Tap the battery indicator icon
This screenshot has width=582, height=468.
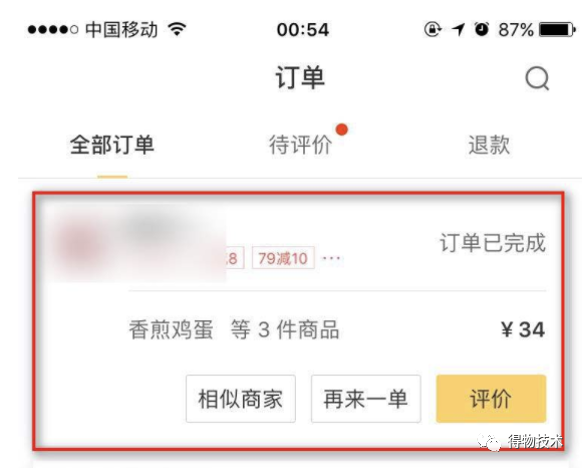[557, 30]
